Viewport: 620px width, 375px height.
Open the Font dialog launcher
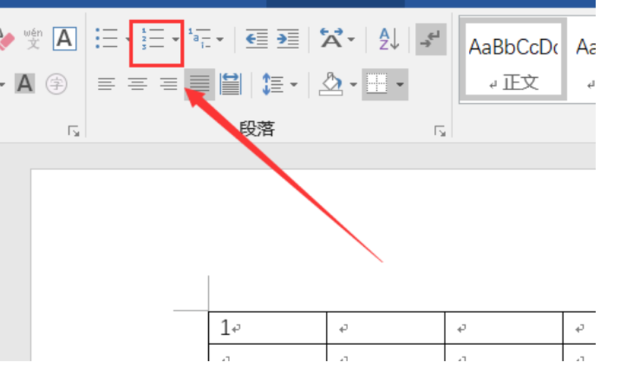pos(74,131)
